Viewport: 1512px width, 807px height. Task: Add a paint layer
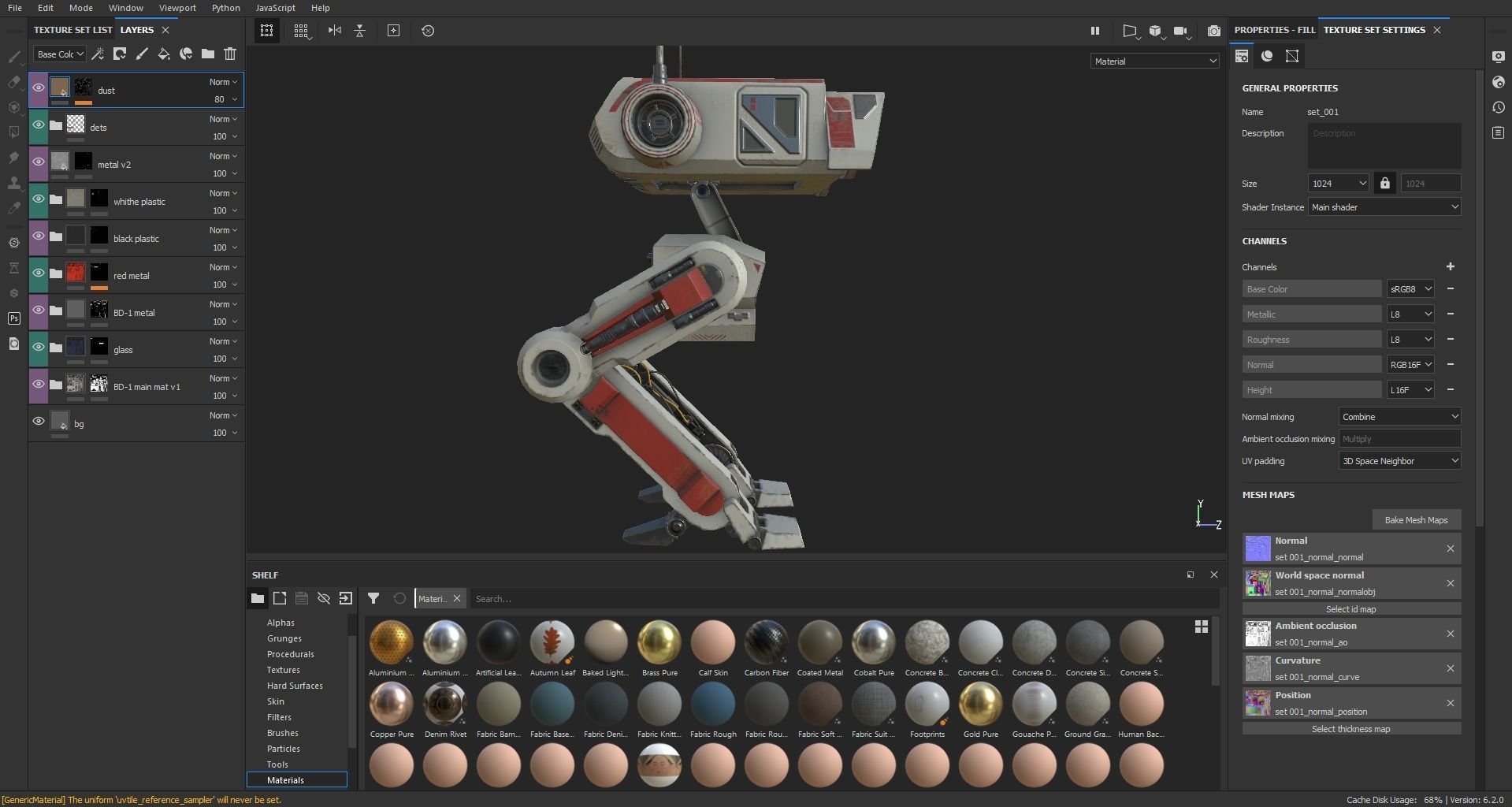coord(142,54)
